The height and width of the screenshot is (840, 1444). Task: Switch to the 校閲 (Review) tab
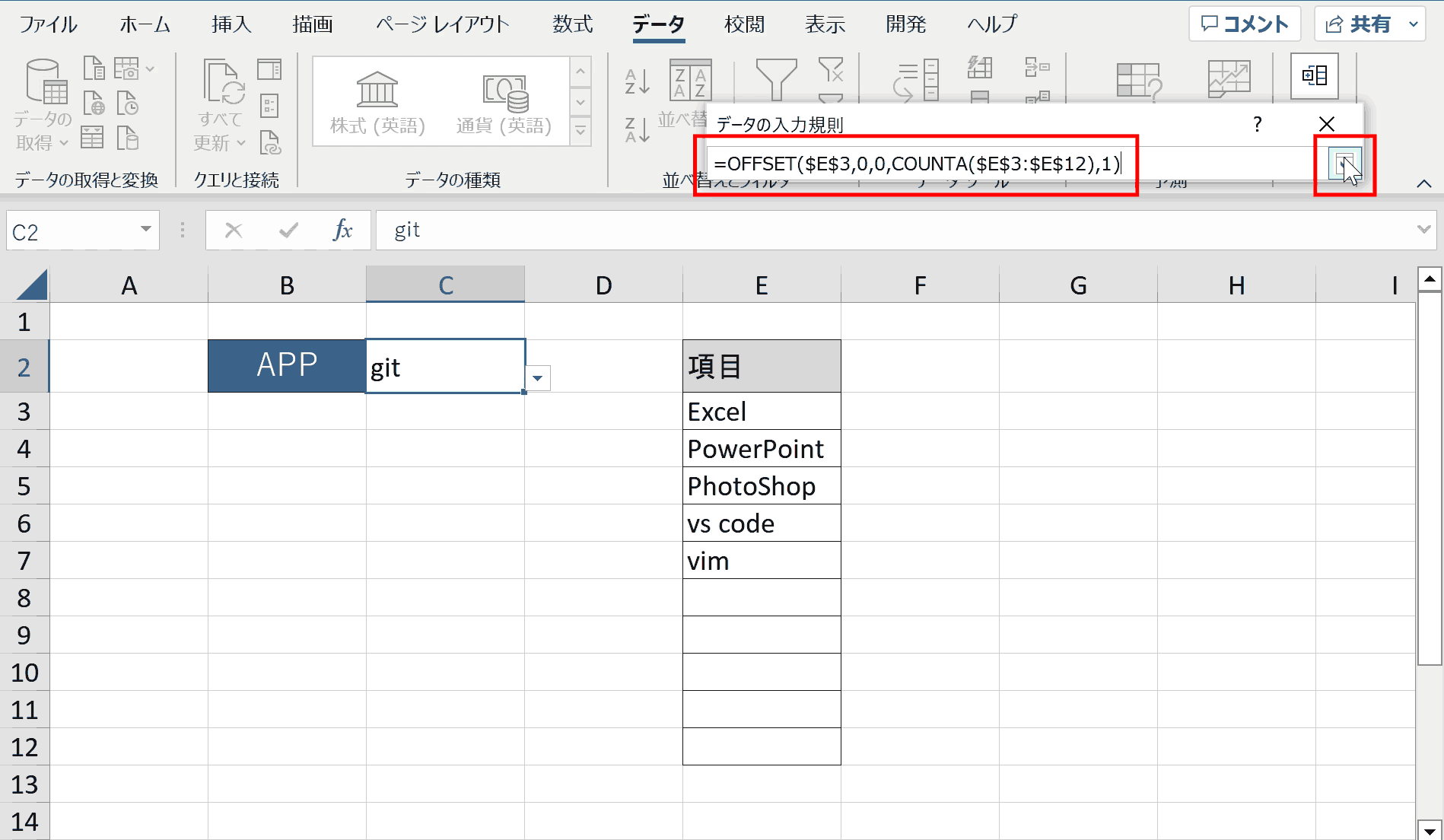[x=745, y=24]
